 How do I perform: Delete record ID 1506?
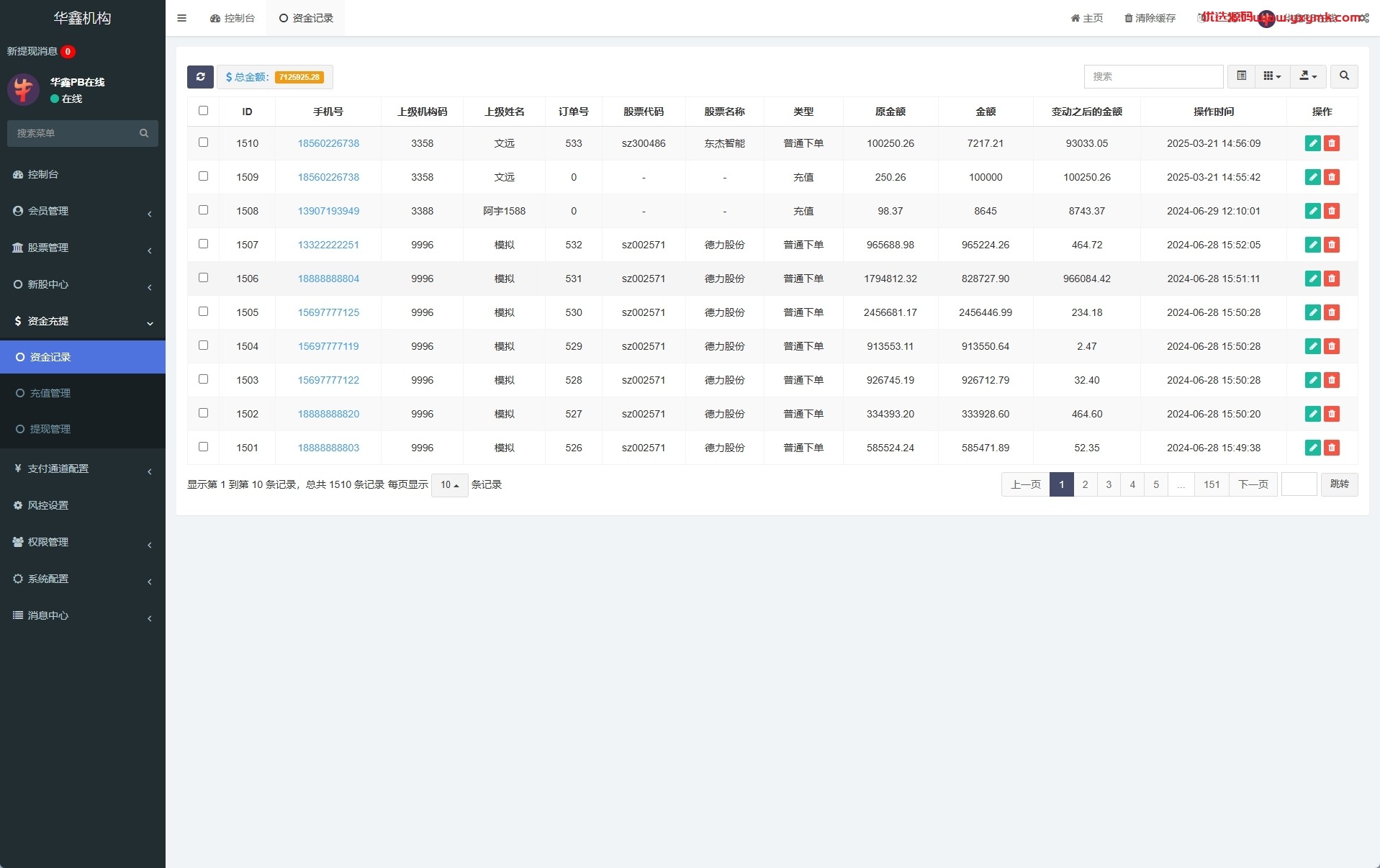pos(1332,279)
